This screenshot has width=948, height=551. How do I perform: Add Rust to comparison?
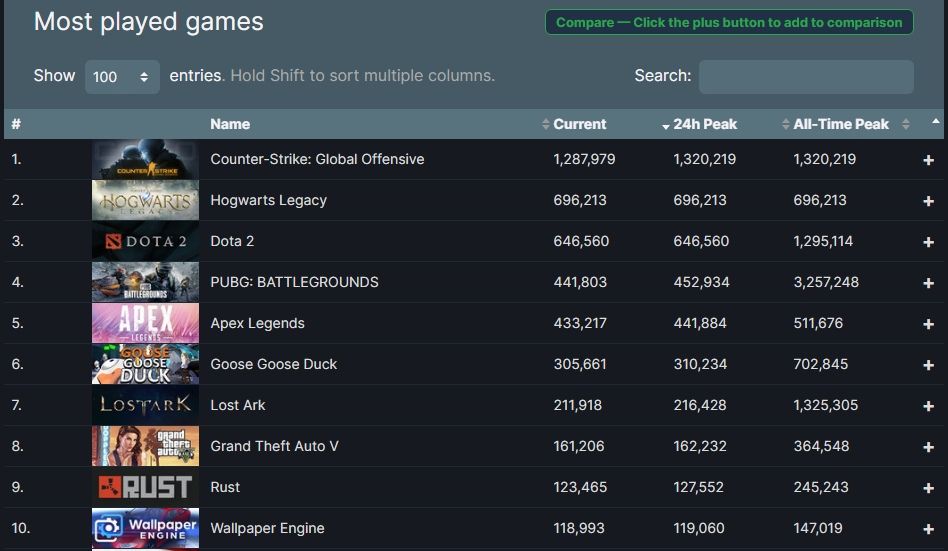(928, 488)
